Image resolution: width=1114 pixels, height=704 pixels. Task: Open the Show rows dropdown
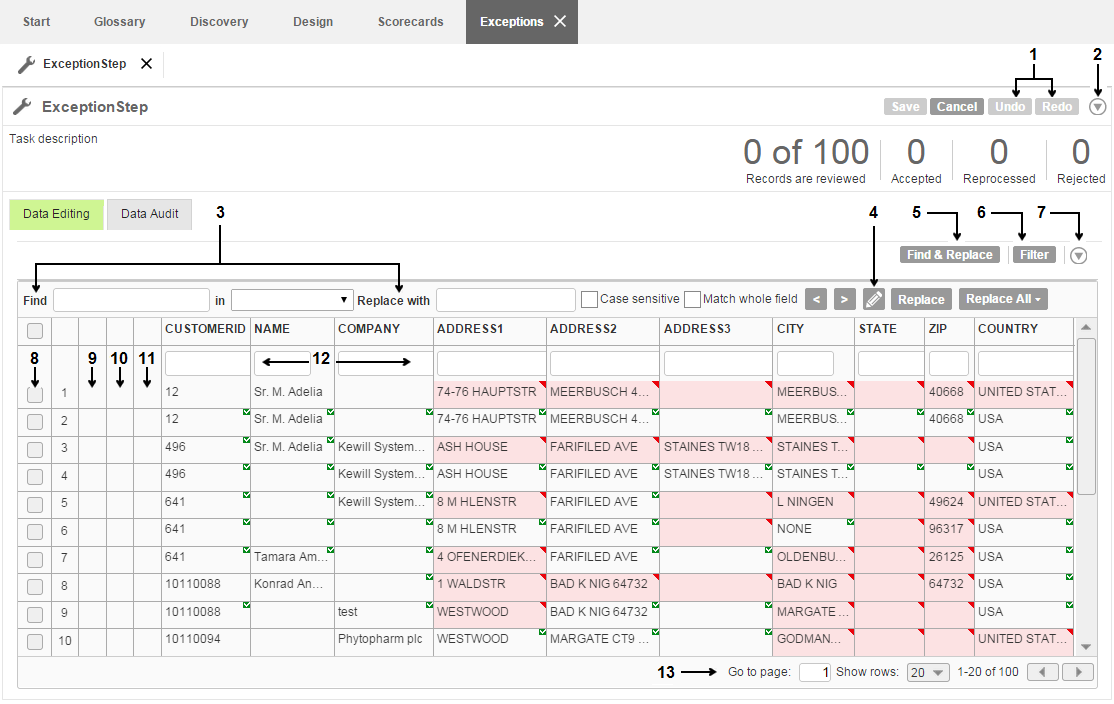click(x=928, y=672)
